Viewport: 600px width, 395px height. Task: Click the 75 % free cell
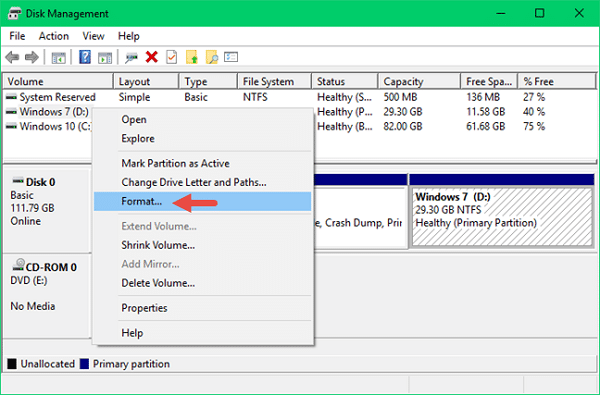(534, 126)
